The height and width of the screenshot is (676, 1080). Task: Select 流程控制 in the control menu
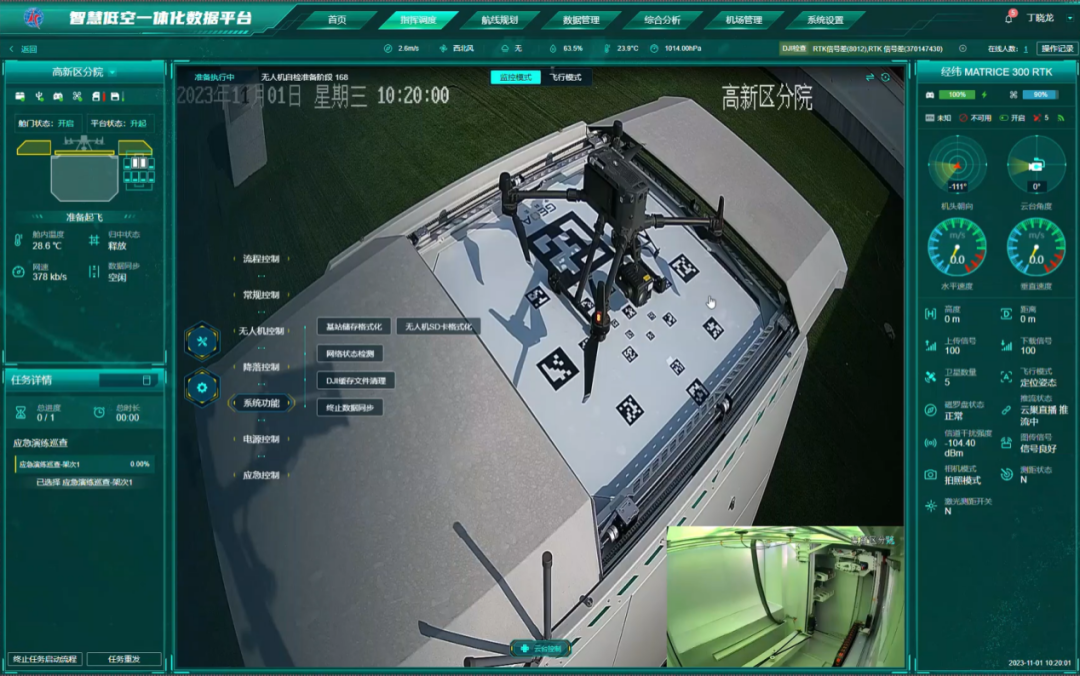[x=261, y=259]
